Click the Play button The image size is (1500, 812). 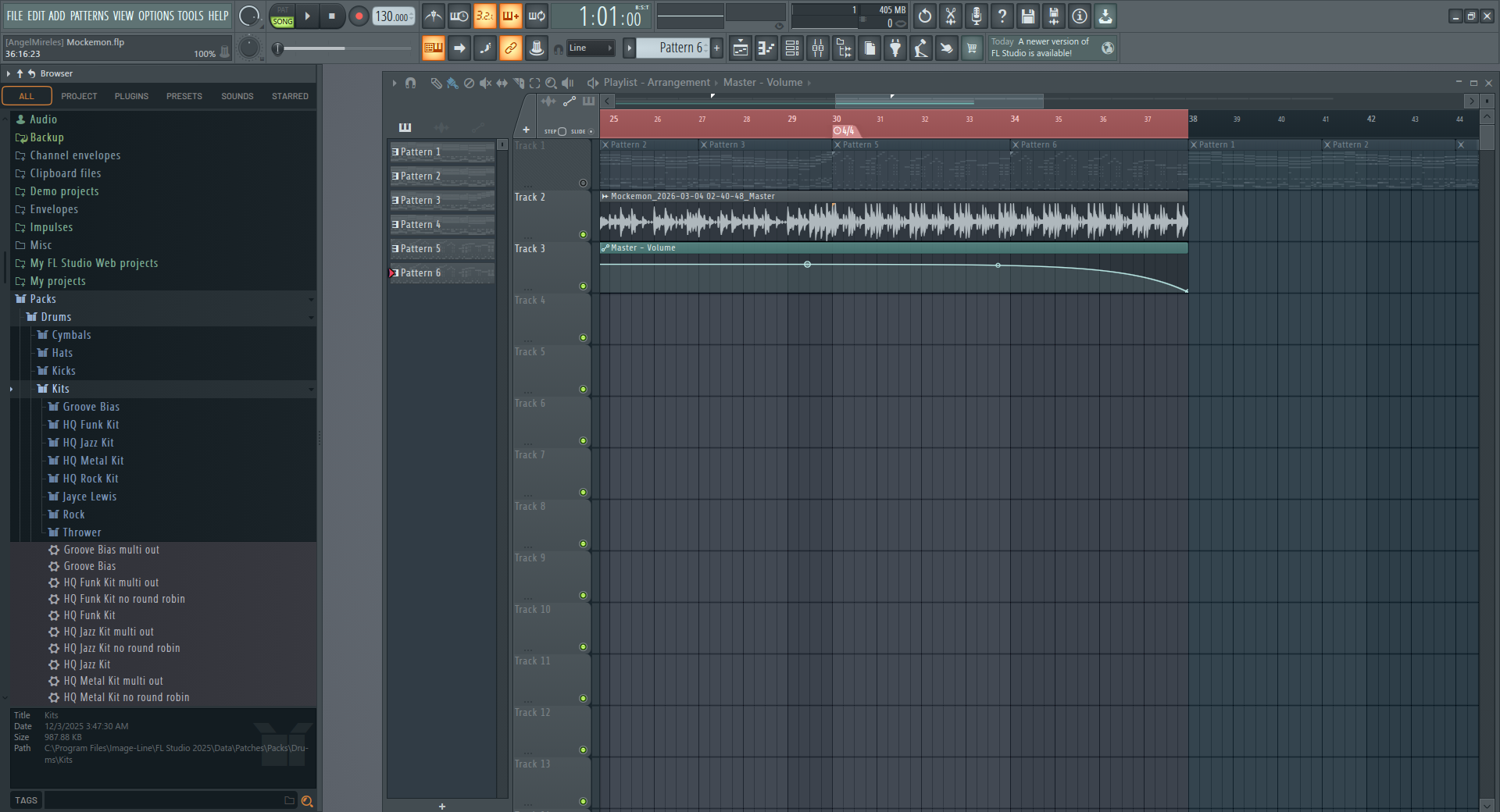[308, 16]
